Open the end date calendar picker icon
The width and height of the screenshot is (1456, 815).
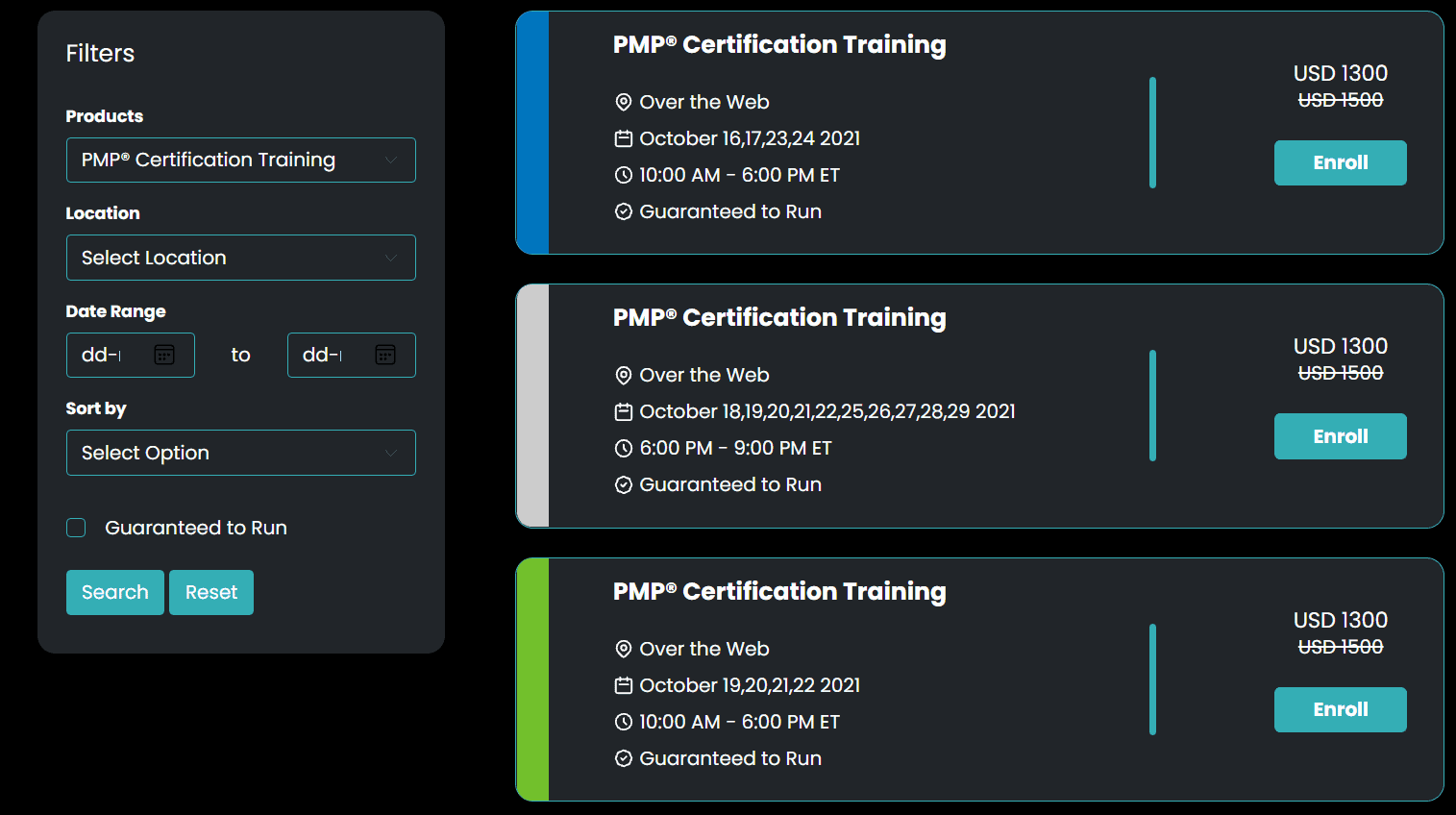pyautogui.click(x=385, y=355)
